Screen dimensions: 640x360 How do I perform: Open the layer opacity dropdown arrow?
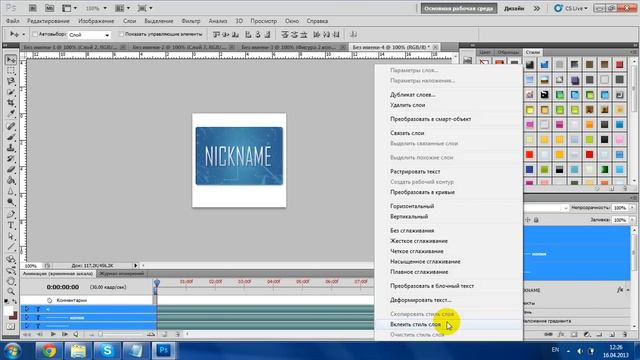tap(632, 208)
